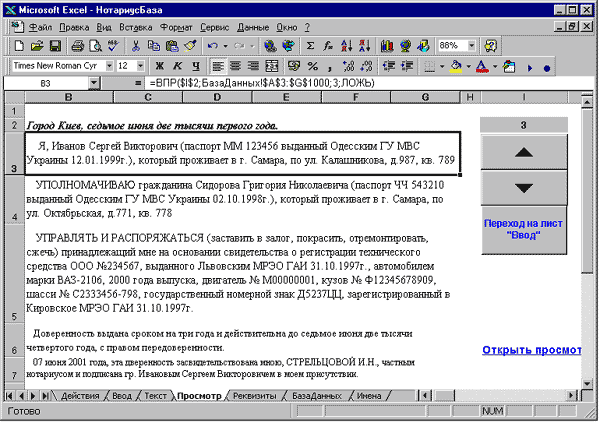Switch to the Ввод sheet tab
The width and height of the screenshot is (600, 423).
[x=122, y=396]
